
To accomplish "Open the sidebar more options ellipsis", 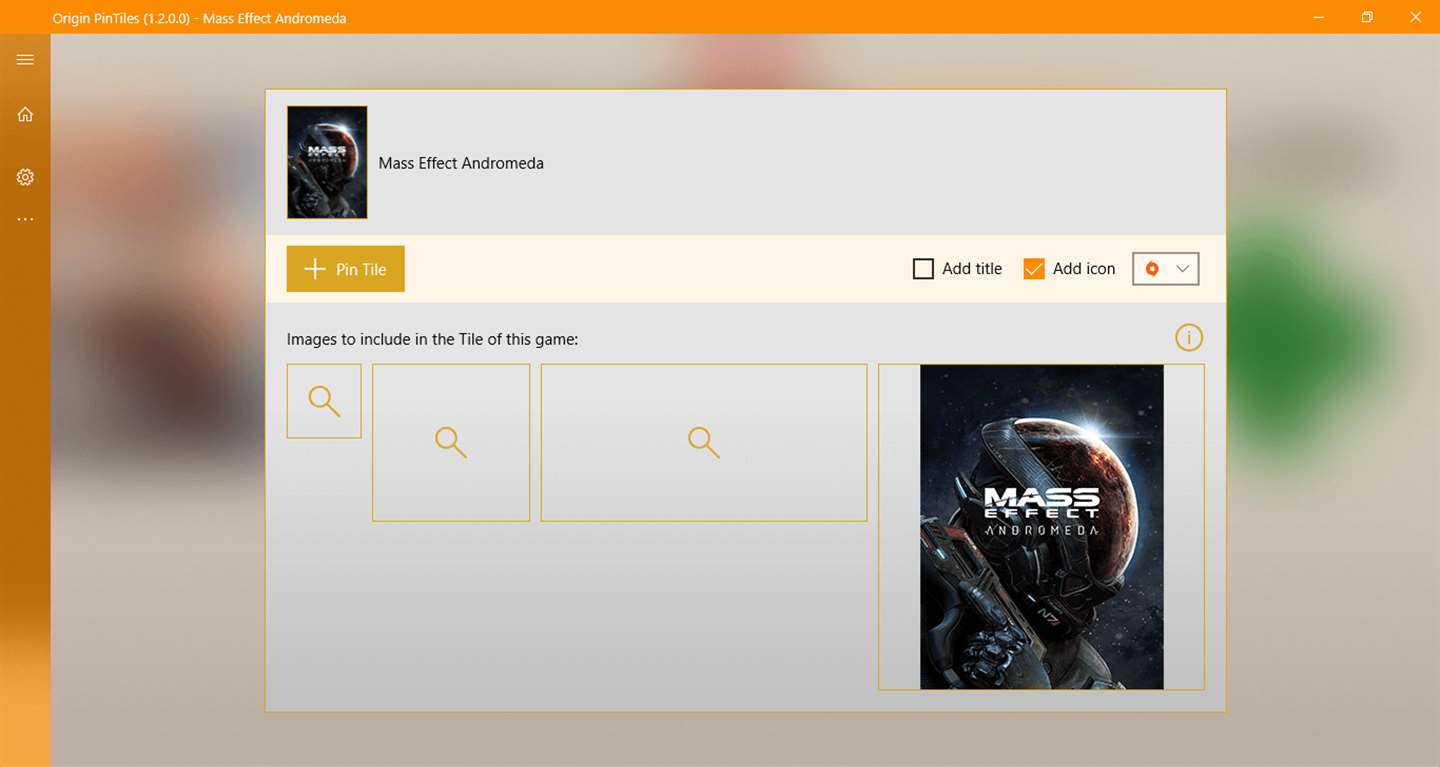I will coord(25,219).
